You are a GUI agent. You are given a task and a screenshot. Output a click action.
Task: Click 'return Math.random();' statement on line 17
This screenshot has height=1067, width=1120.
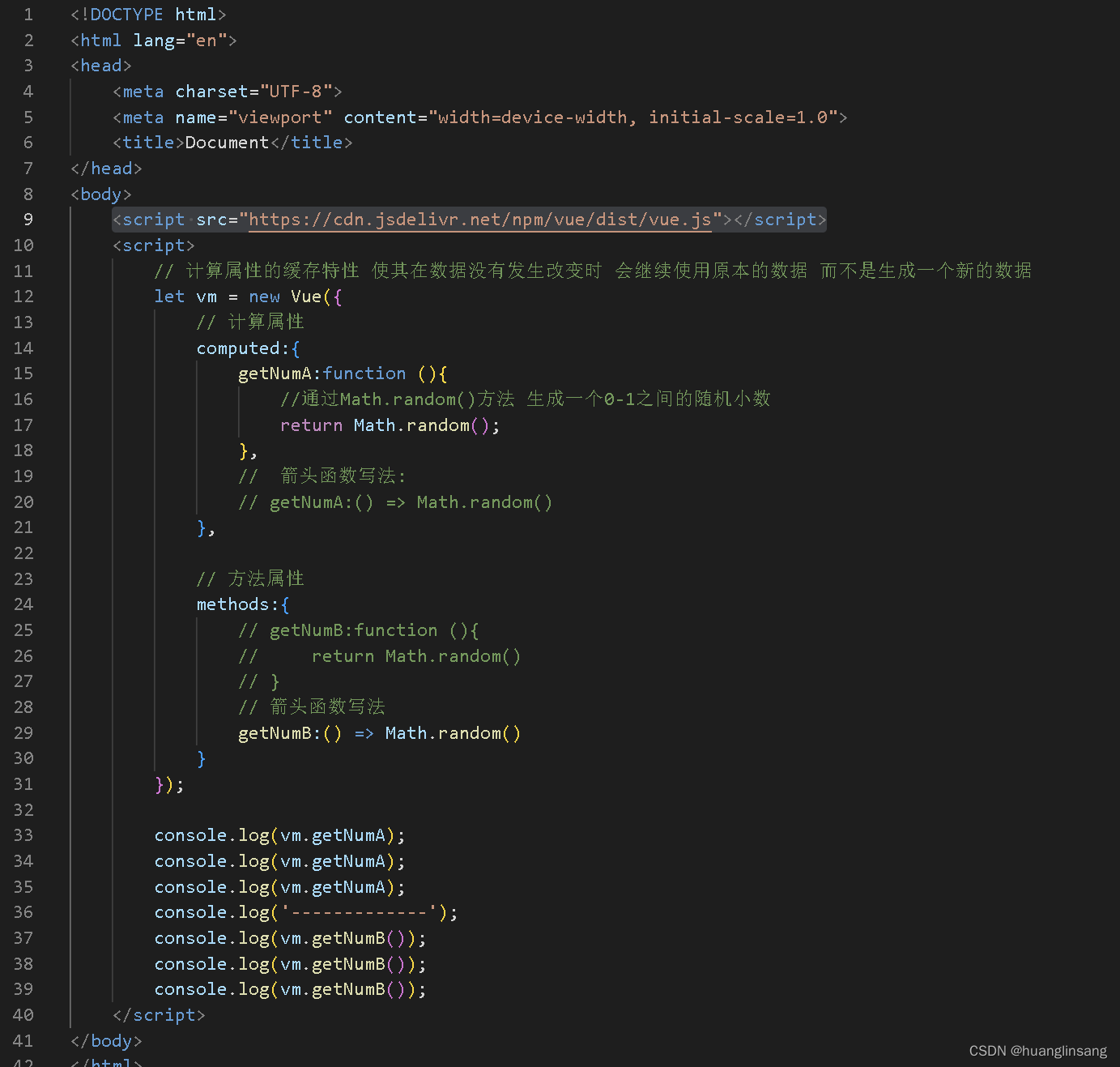click(x=390, y=425)
